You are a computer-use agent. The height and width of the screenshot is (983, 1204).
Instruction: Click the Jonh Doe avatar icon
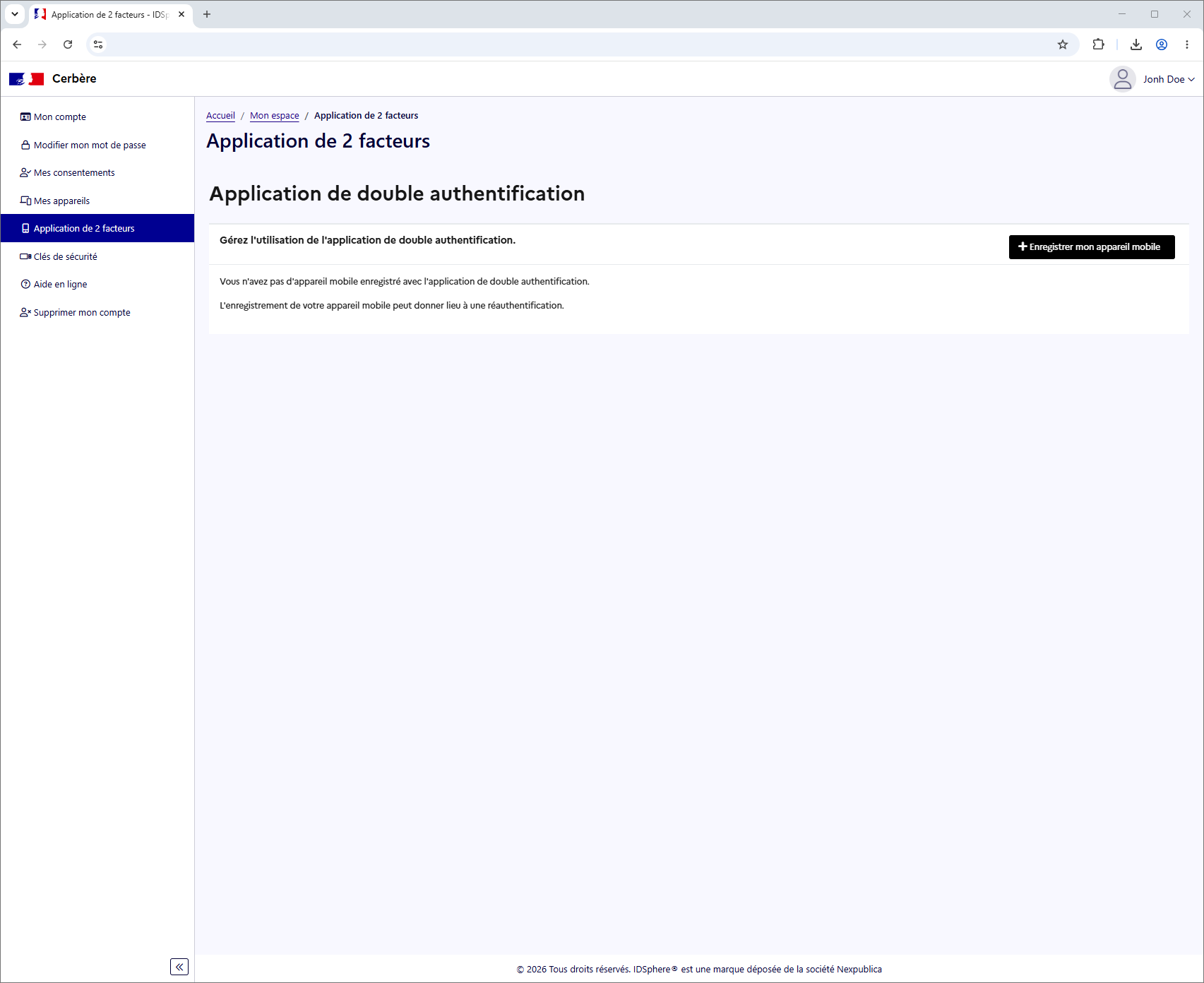point(1122,79)
